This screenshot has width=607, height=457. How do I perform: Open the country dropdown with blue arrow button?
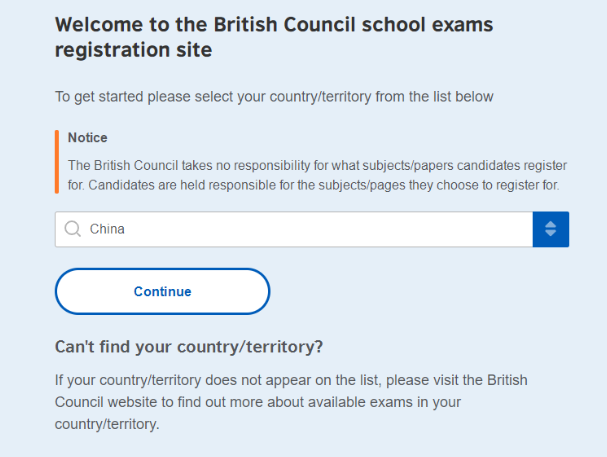[x=550, y=229]
